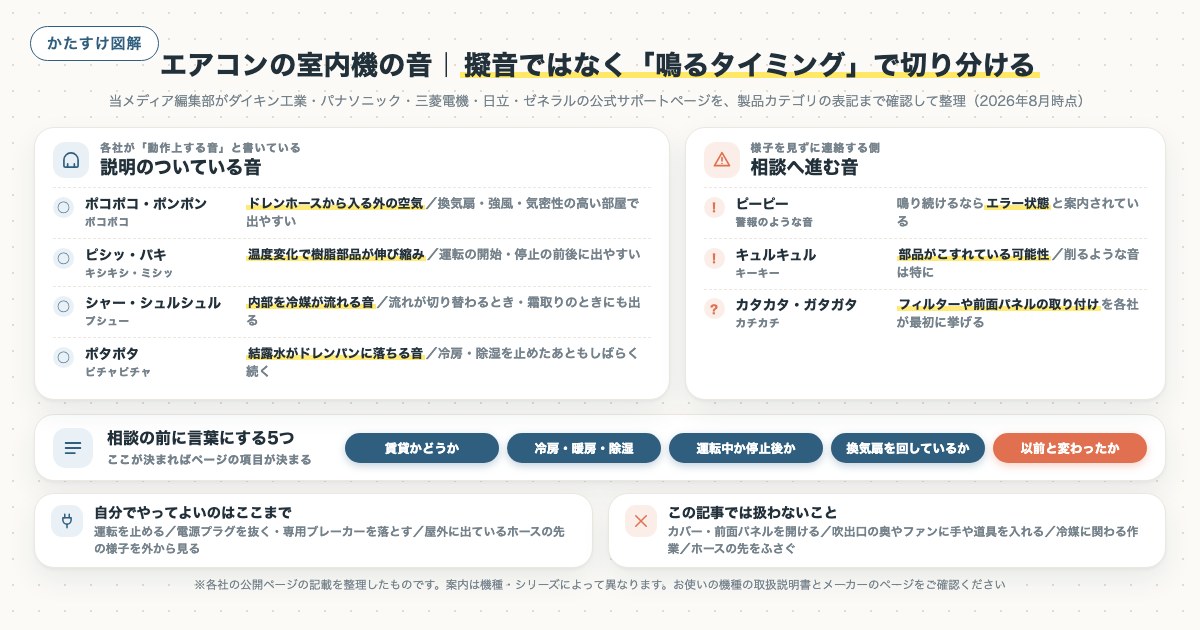Viewport: 1200px width, 630px height.
Task: Select the 換気扇を回しているか pill
Action: click(x=908, y=448)
